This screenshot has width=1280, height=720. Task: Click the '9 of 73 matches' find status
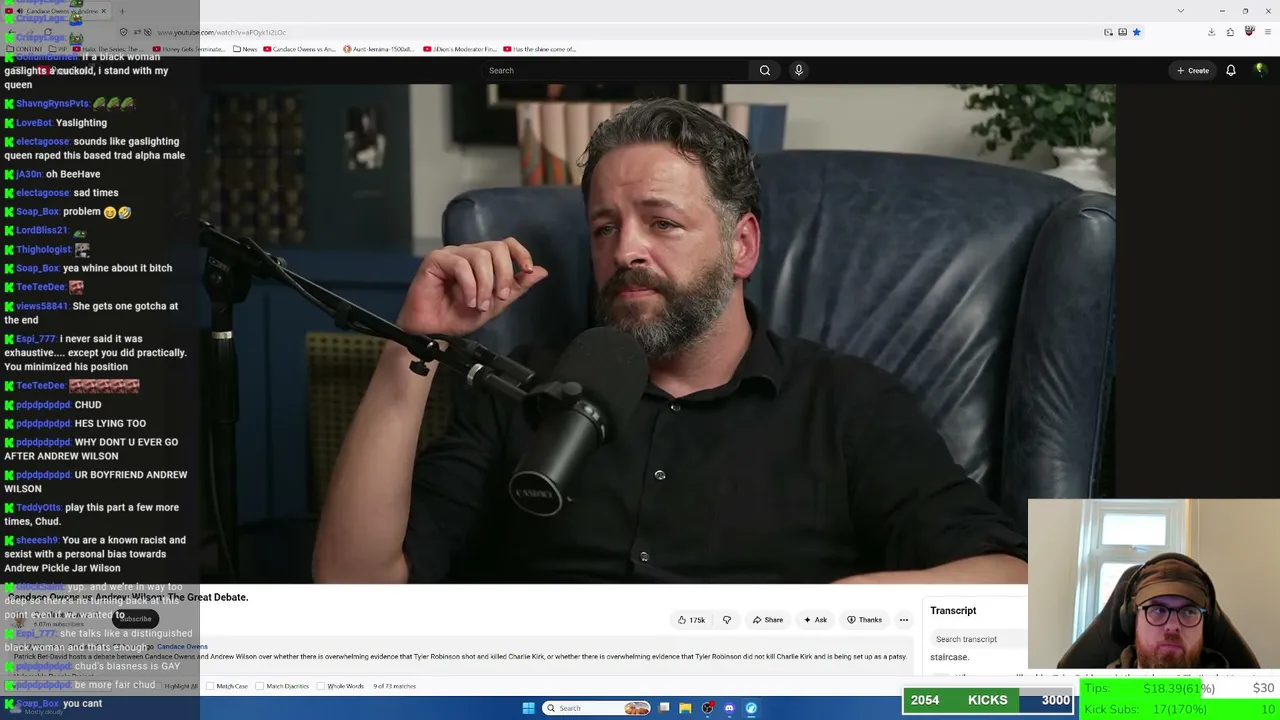pos(394,686)
